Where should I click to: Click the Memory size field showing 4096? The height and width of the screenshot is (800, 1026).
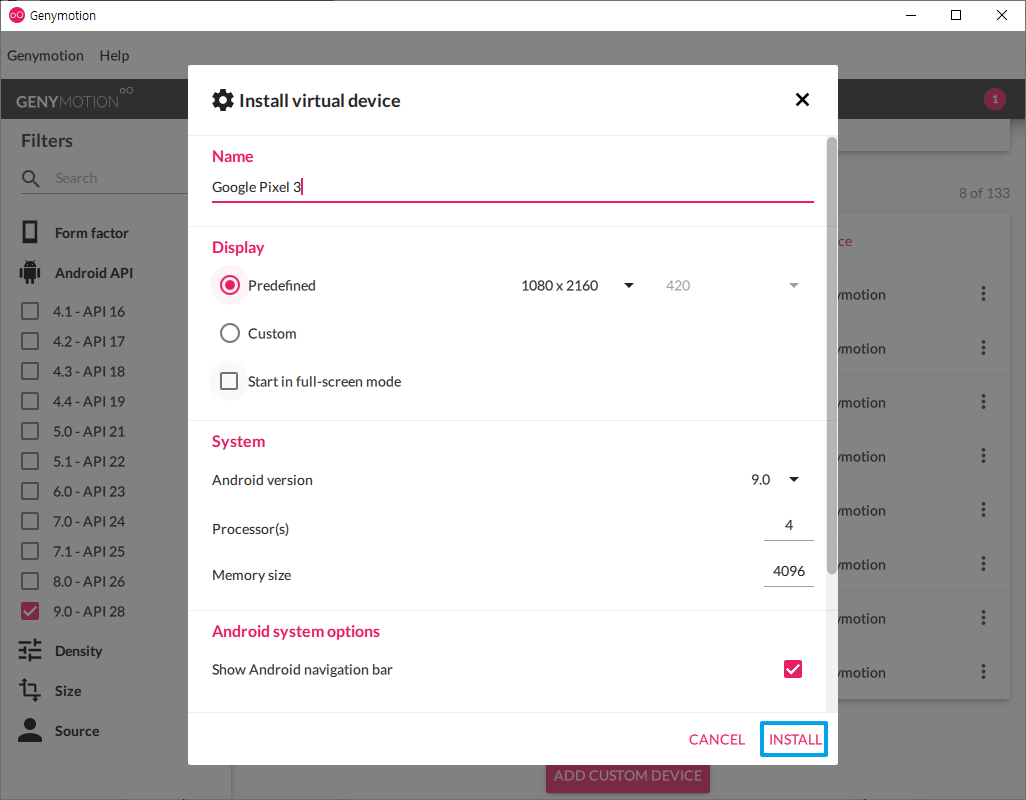click(788, 571)
